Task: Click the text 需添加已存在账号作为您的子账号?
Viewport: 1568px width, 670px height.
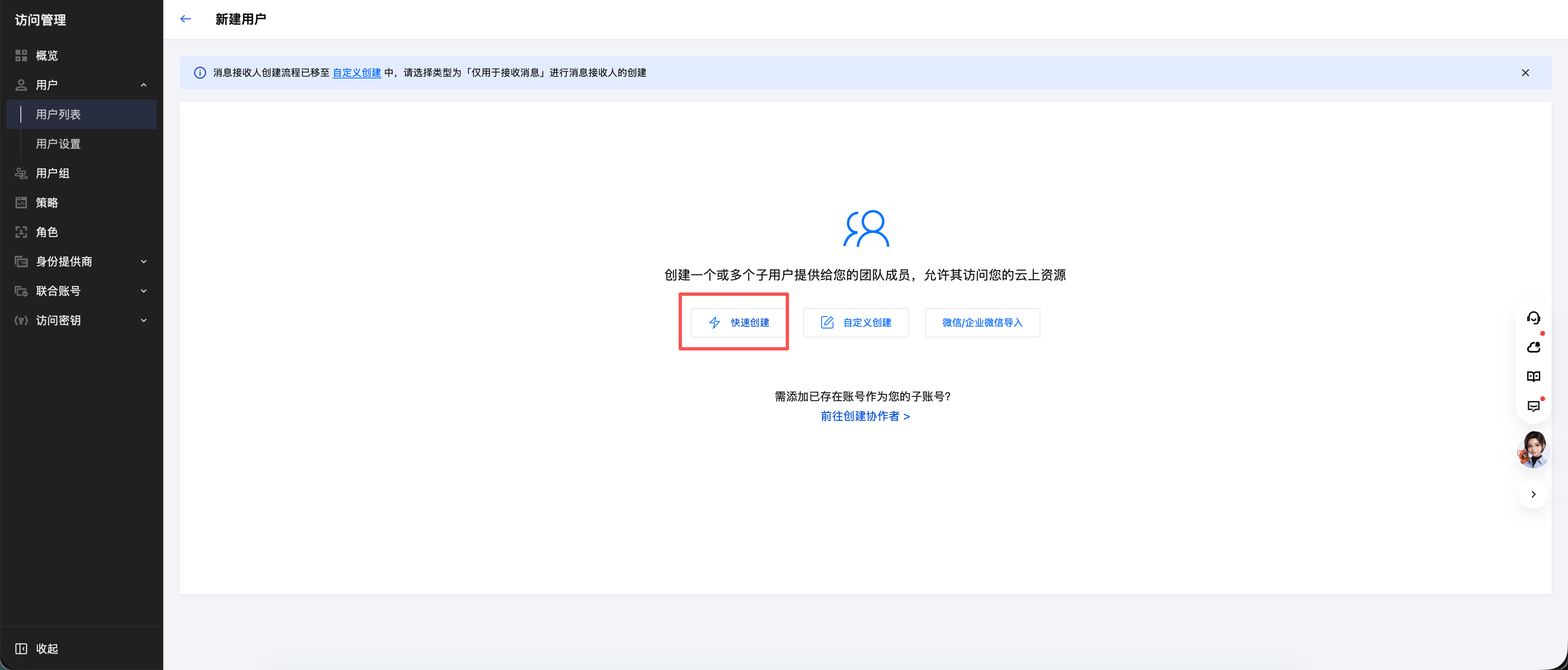Action: tap(862, 397)
